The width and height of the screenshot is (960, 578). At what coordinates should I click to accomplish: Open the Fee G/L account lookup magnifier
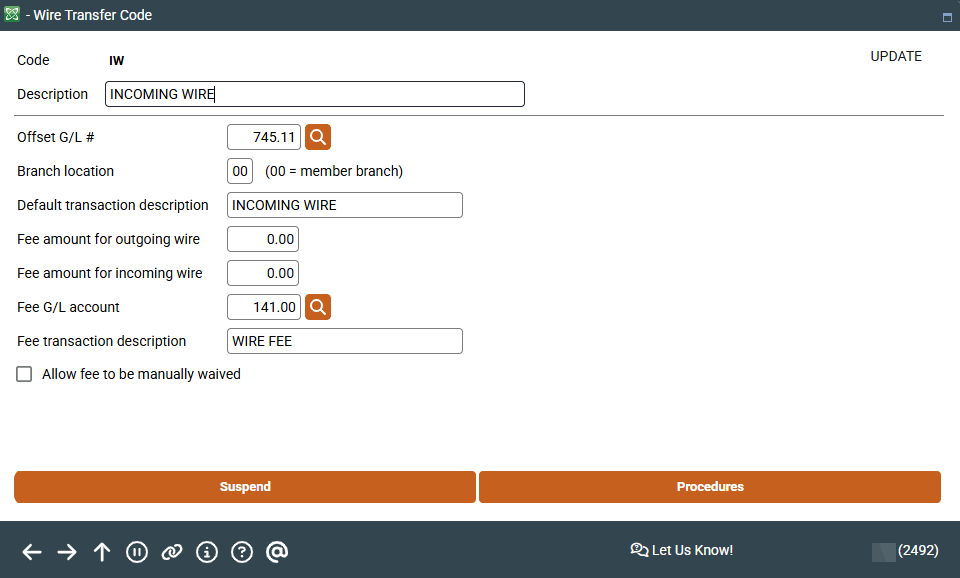click(318, 307)
